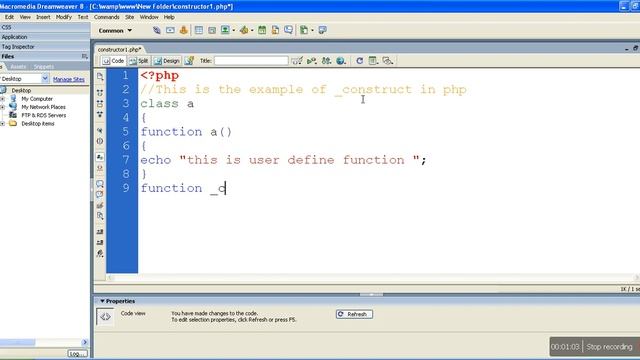Viewport: 640px width, 360px height.
Task: Select the constructor1.php document tab
Action: click(x=119, y=49)
